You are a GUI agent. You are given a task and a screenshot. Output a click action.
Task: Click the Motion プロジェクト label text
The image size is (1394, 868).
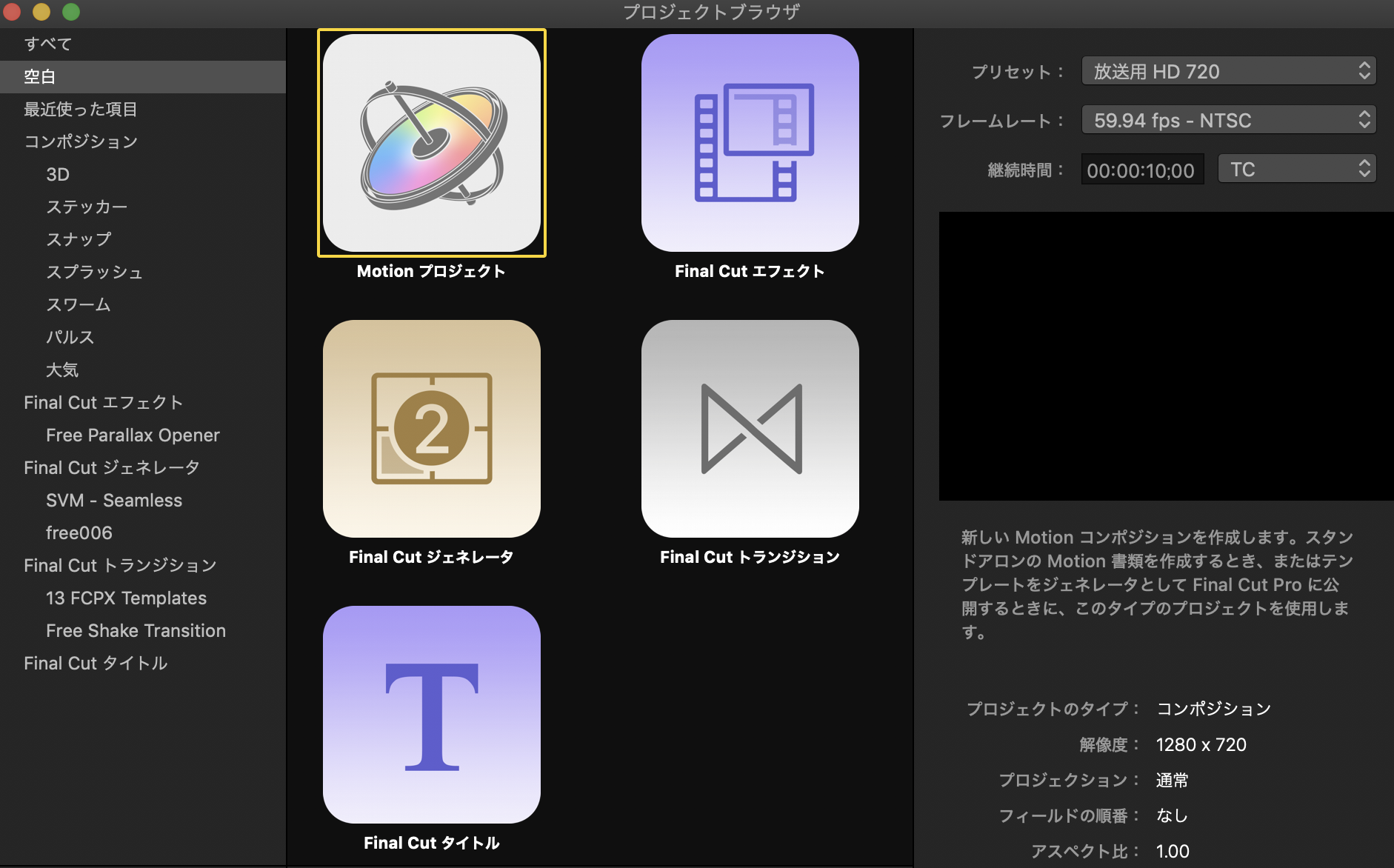(431, 272)
